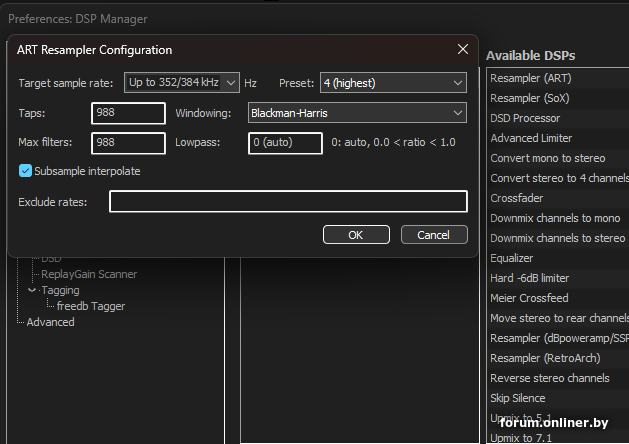Select Resampler (RetroArch) DSP
Image resolution: width=629 pixels, height=444 pixels.
545,358
